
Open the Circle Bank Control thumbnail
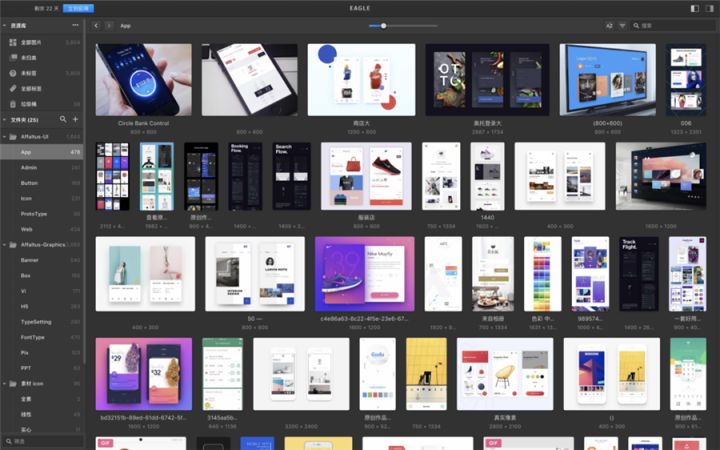click(x=144, y=79)
